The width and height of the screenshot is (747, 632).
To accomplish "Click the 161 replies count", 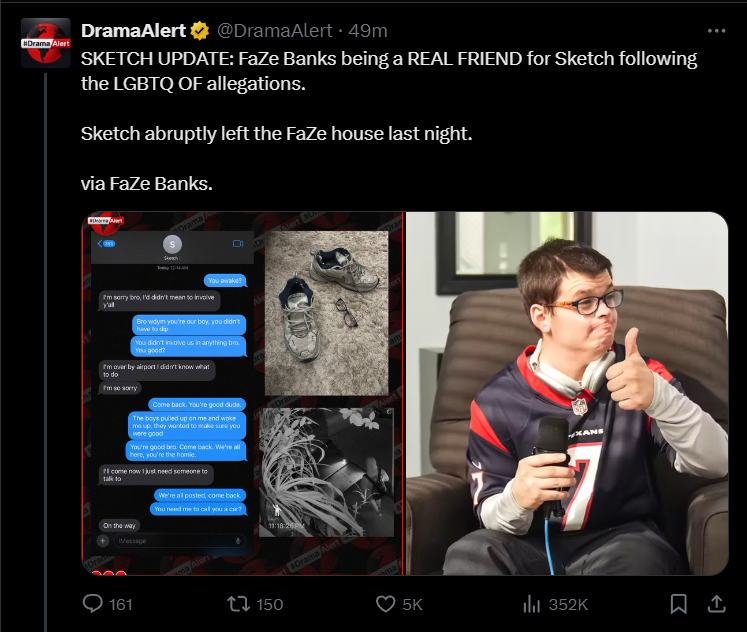I will 121,604.
